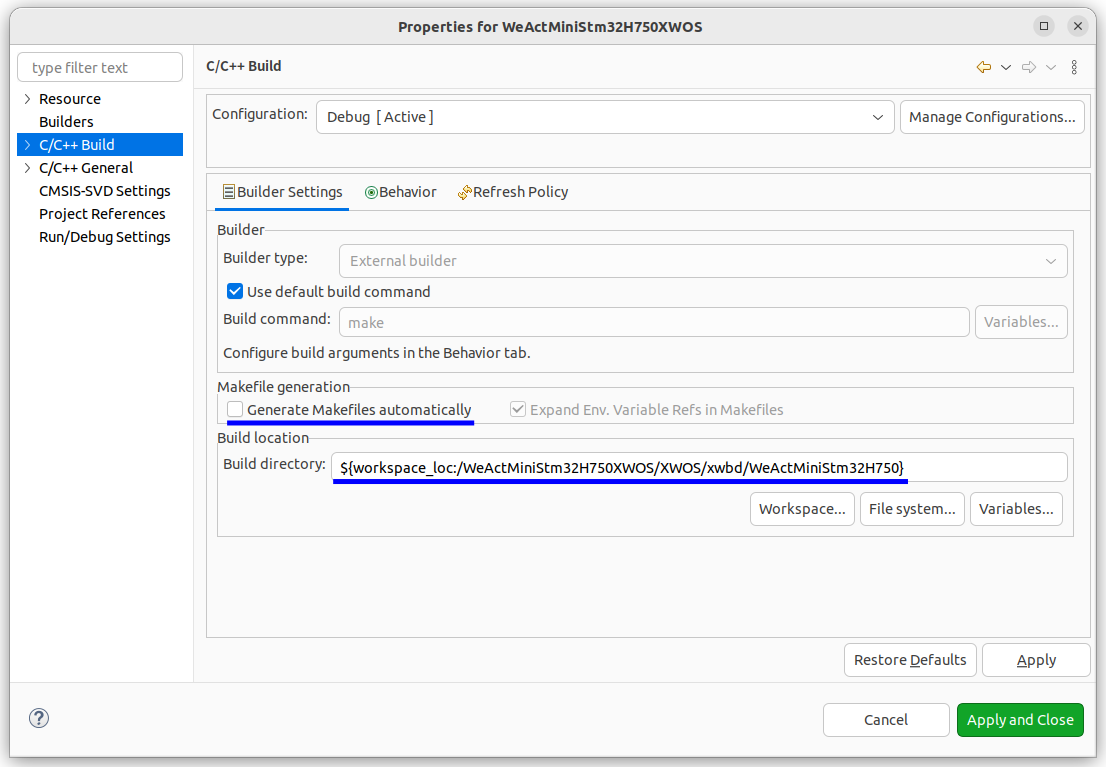Open the help question mark icon

39,718
